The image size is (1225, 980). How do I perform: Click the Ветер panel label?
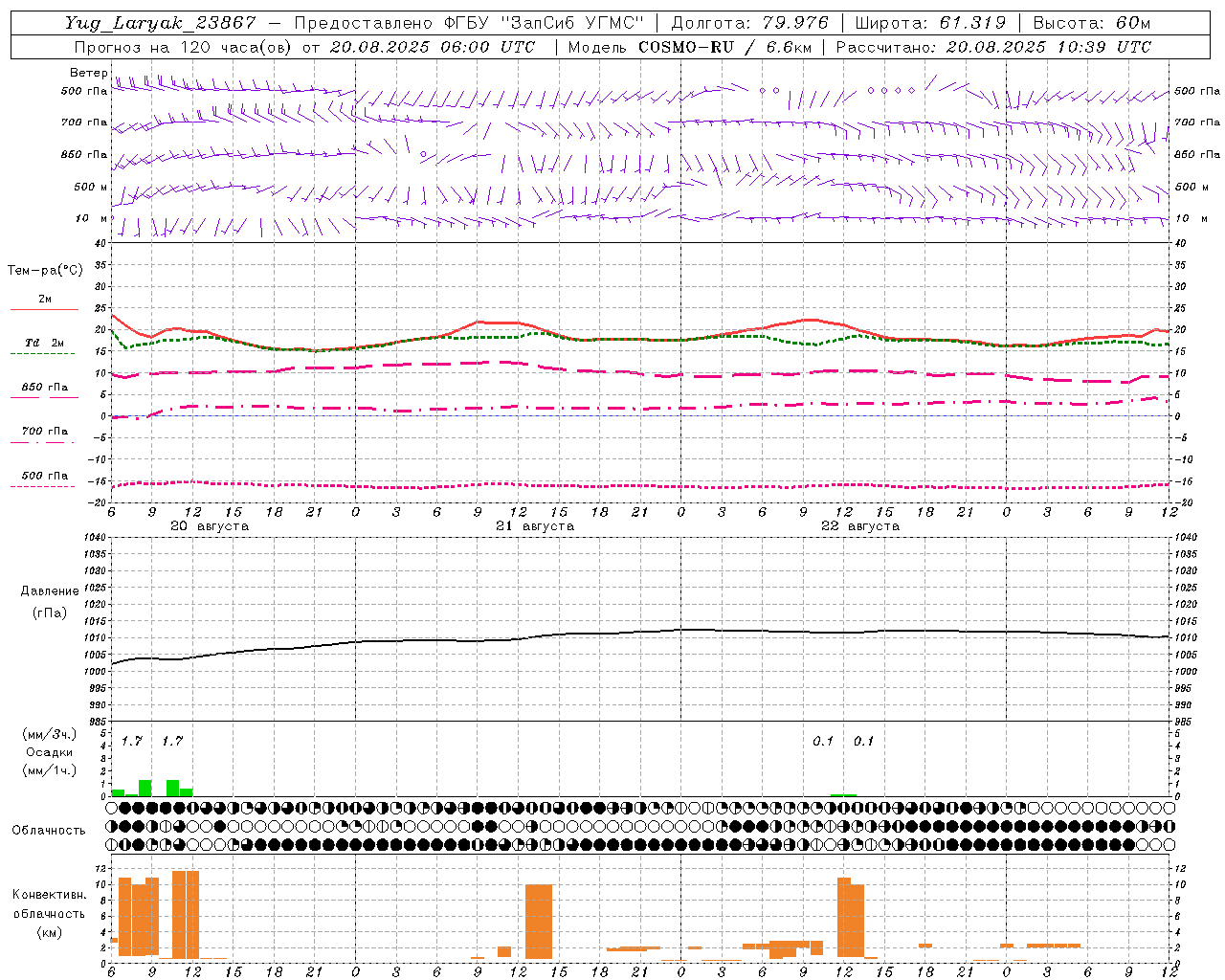88,73
